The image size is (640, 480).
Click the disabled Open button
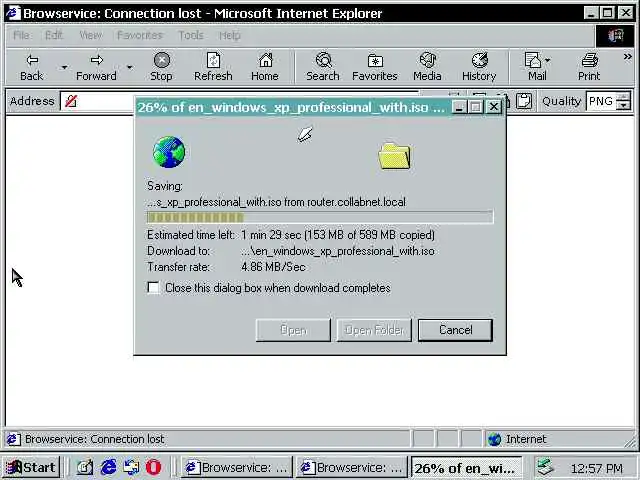point(293,330)
